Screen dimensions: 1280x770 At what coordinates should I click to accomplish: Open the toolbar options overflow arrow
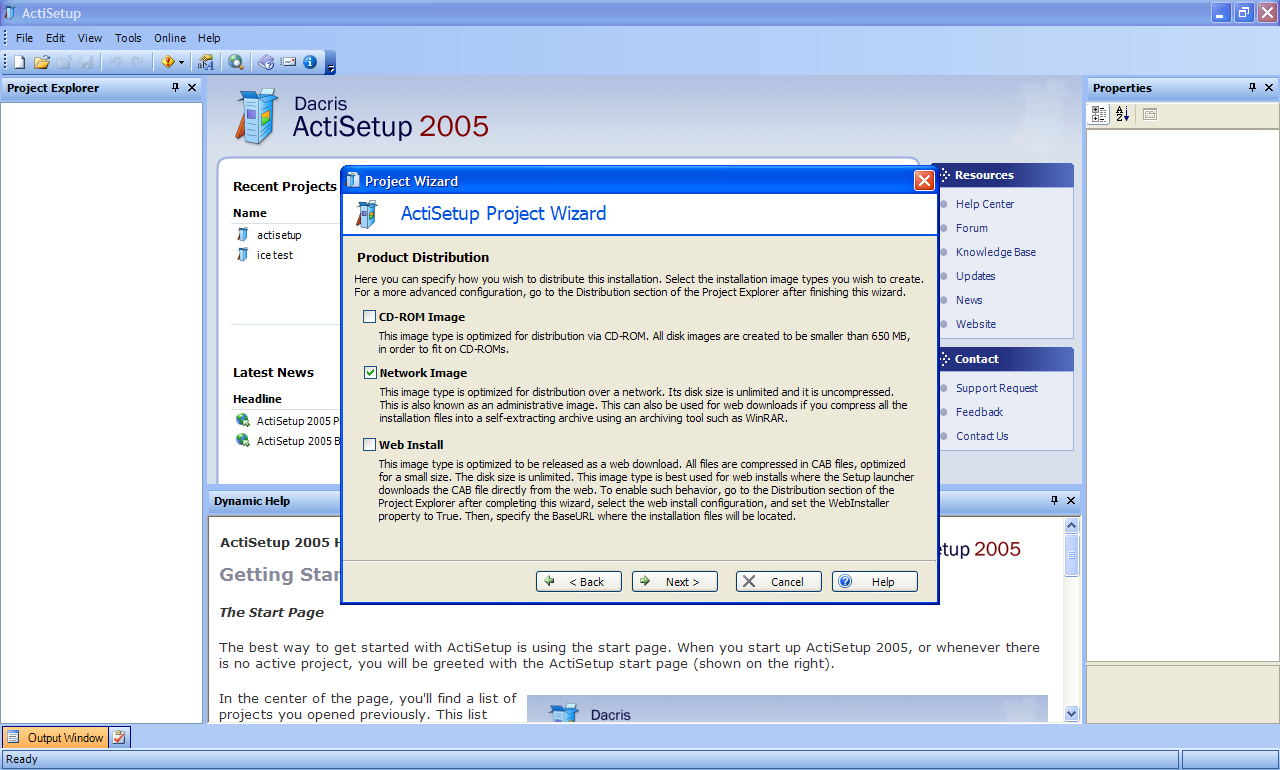coord(331,64)
